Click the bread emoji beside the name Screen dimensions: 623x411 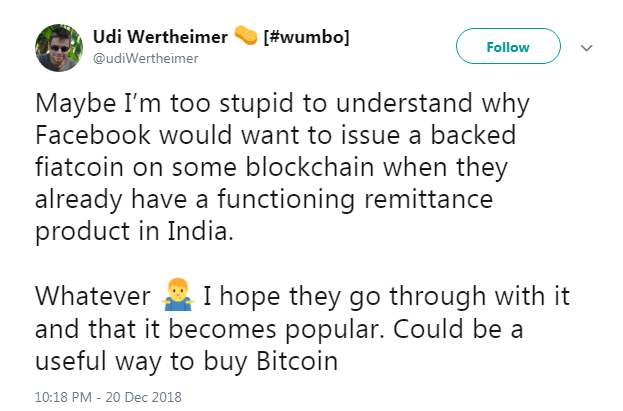(x=245, y=36)
